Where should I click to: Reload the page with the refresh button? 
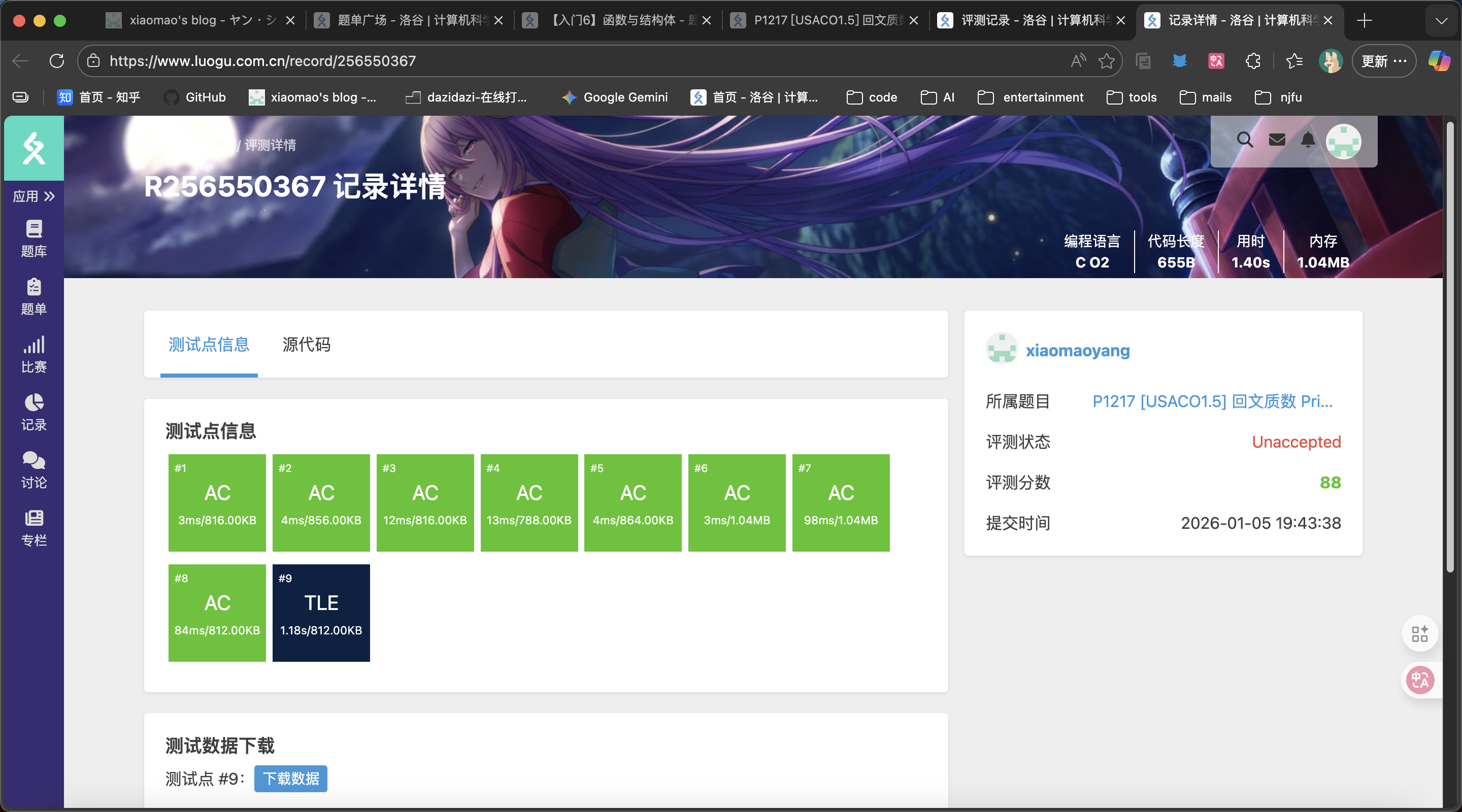pyautogui.click(x=57, y=61)
